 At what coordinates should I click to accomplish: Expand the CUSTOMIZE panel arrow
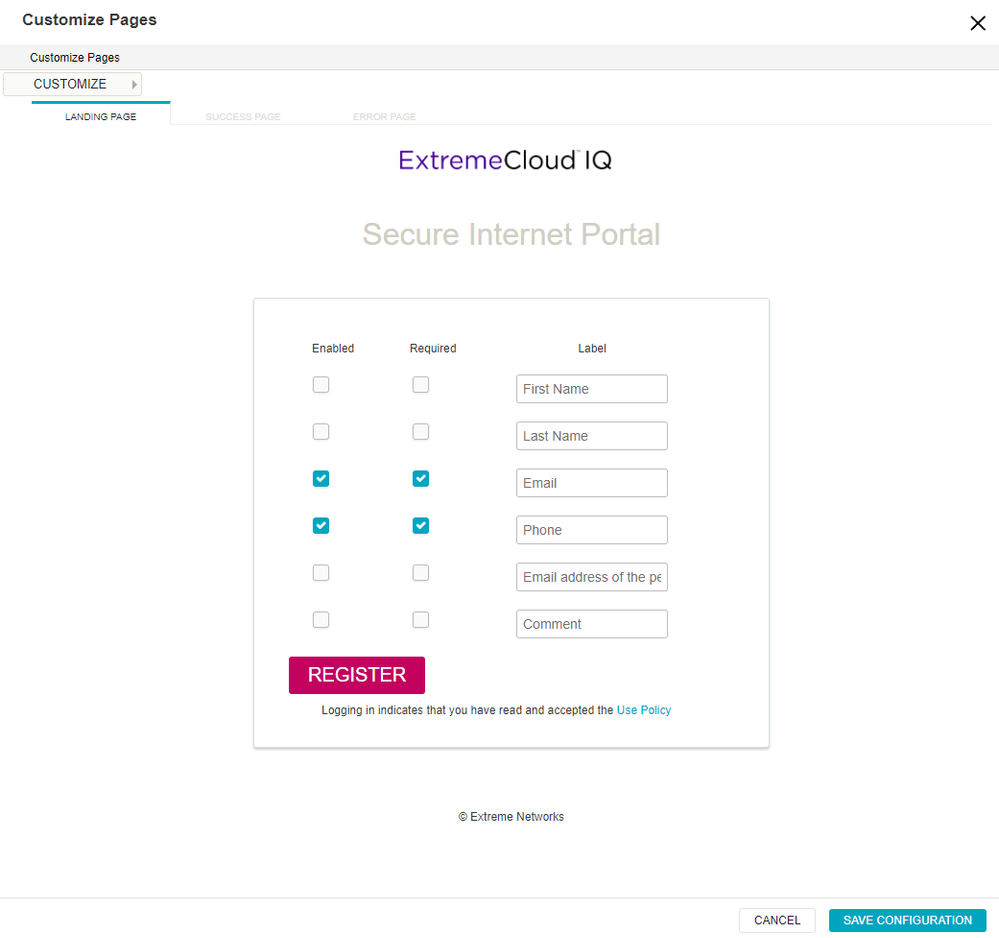coord(134,84)
